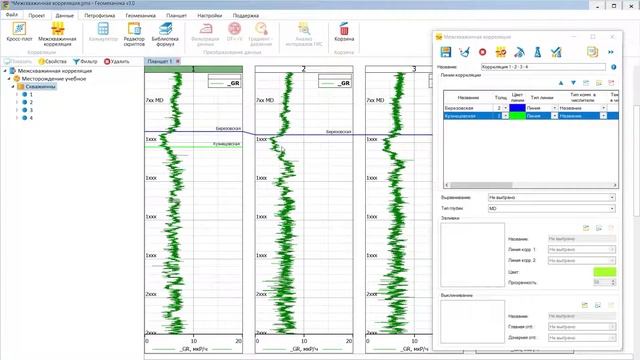Click the Показать button in the tree toolbar
This screenshot has width=640, height=360.
18,61
